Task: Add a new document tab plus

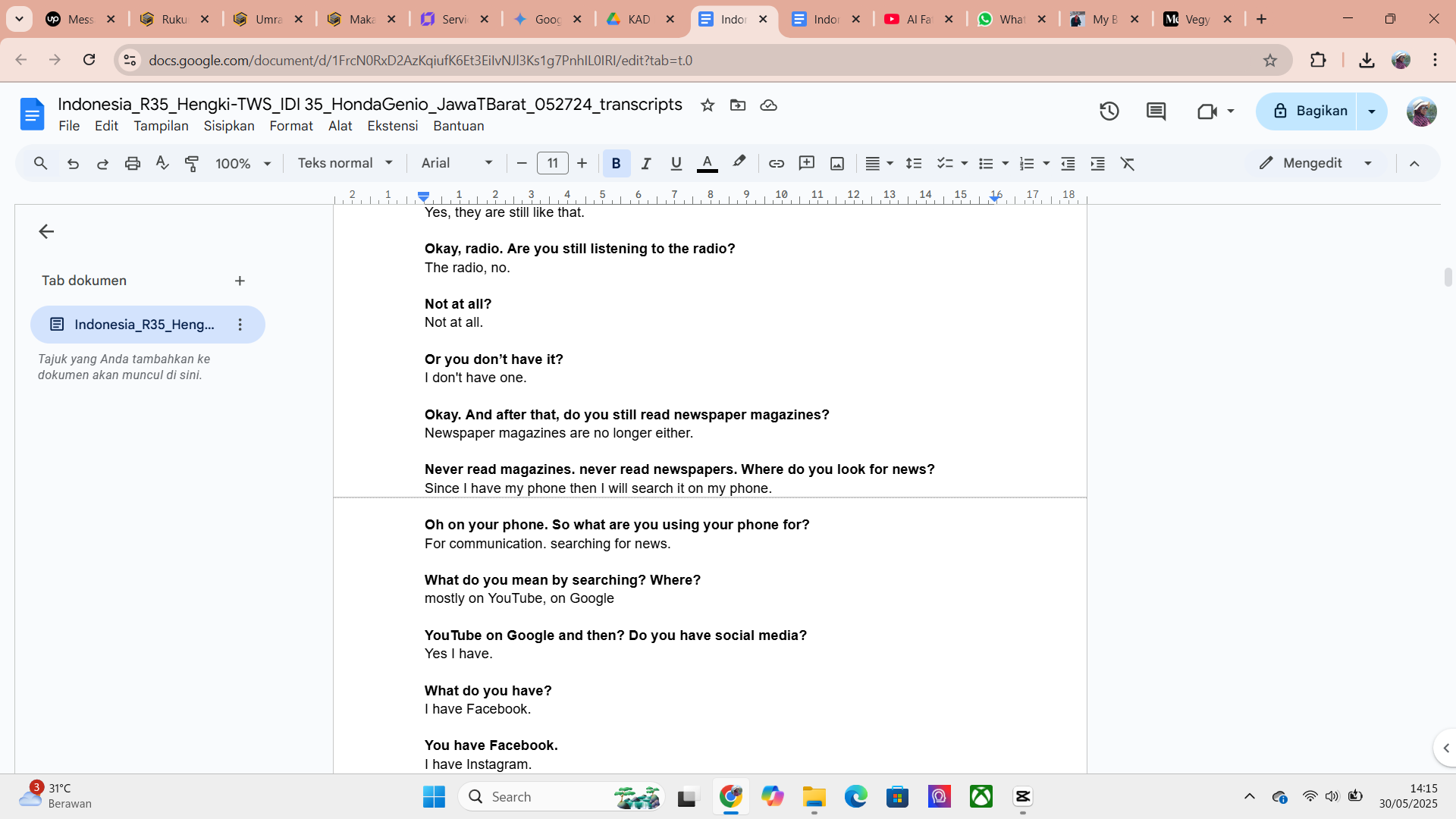Action: coord(240,281)
